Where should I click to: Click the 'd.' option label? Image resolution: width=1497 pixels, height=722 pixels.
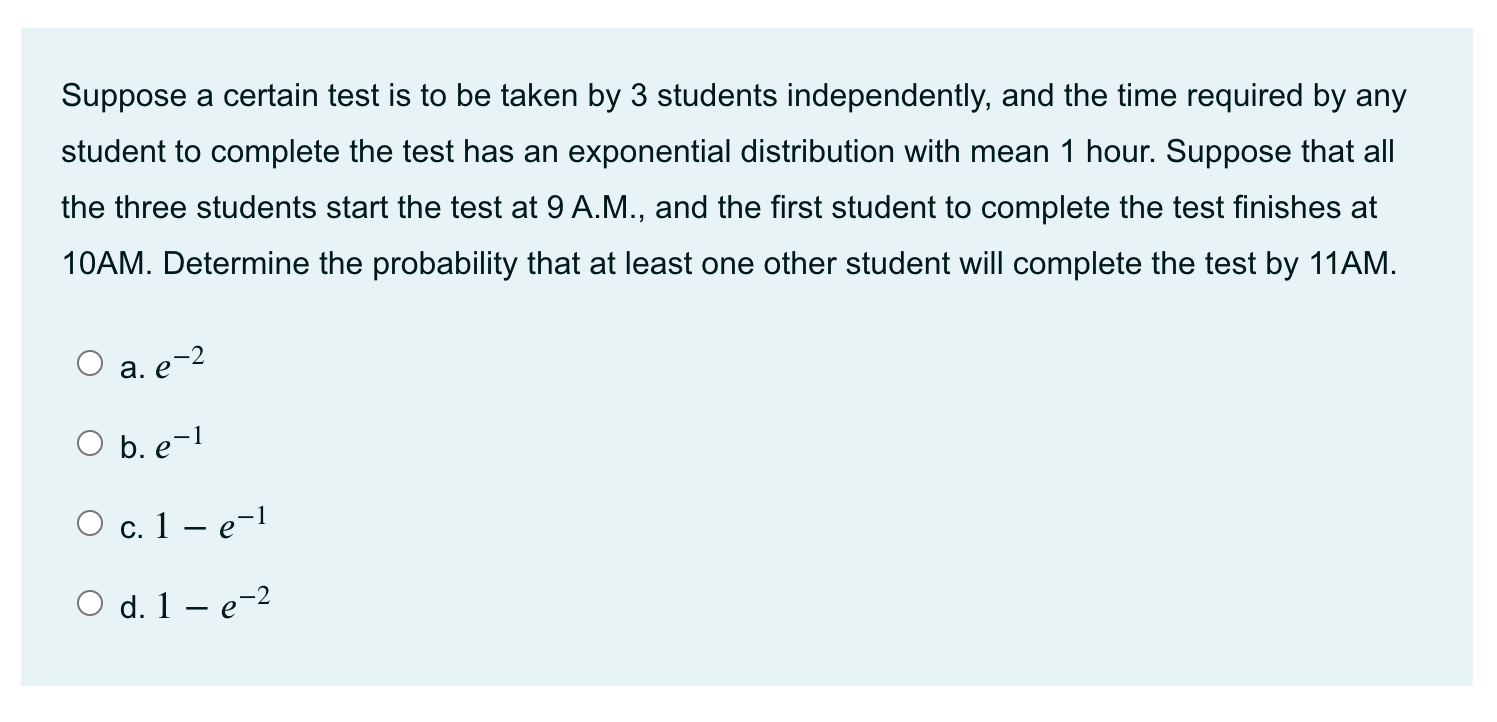(130, 608)
